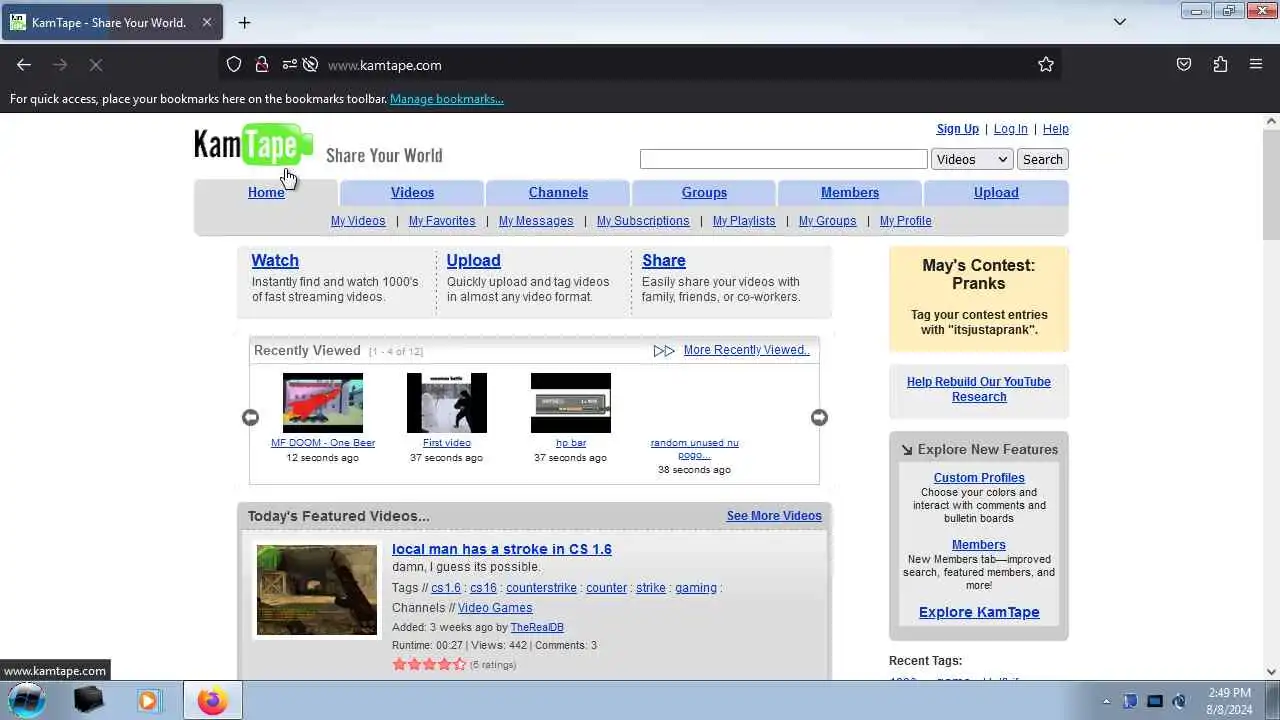Open the Windows Start button
1280x720 pixels.
pos(27,700)
